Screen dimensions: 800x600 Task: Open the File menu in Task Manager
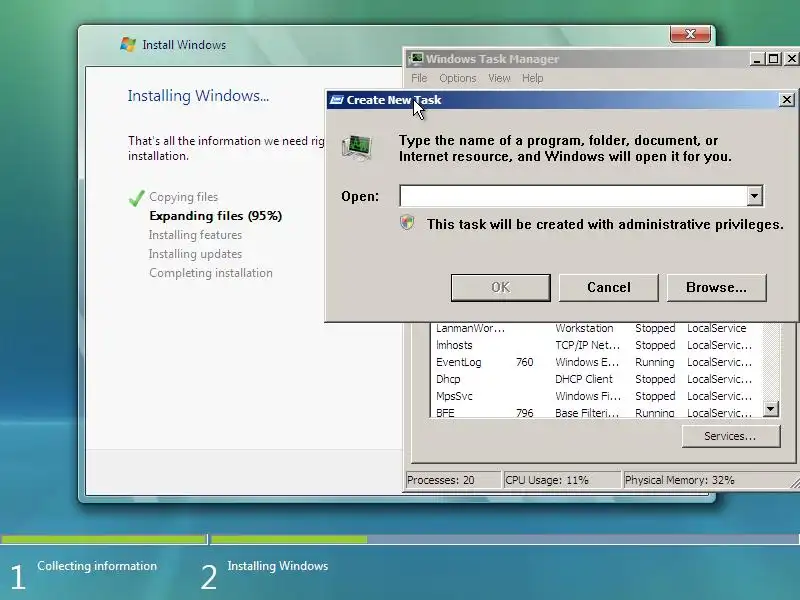tap(419, 78)
